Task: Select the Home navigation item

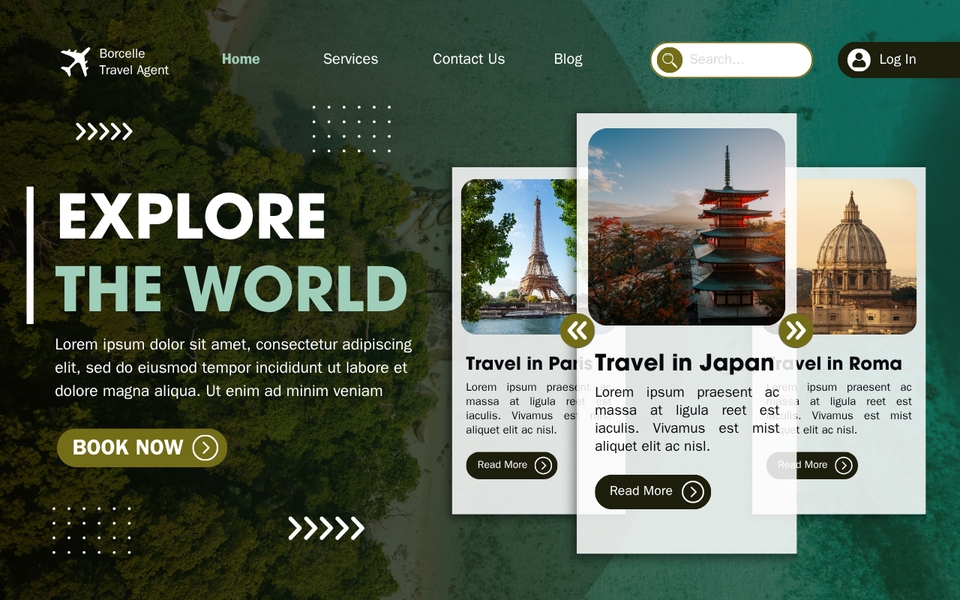Action: (240, 59)
